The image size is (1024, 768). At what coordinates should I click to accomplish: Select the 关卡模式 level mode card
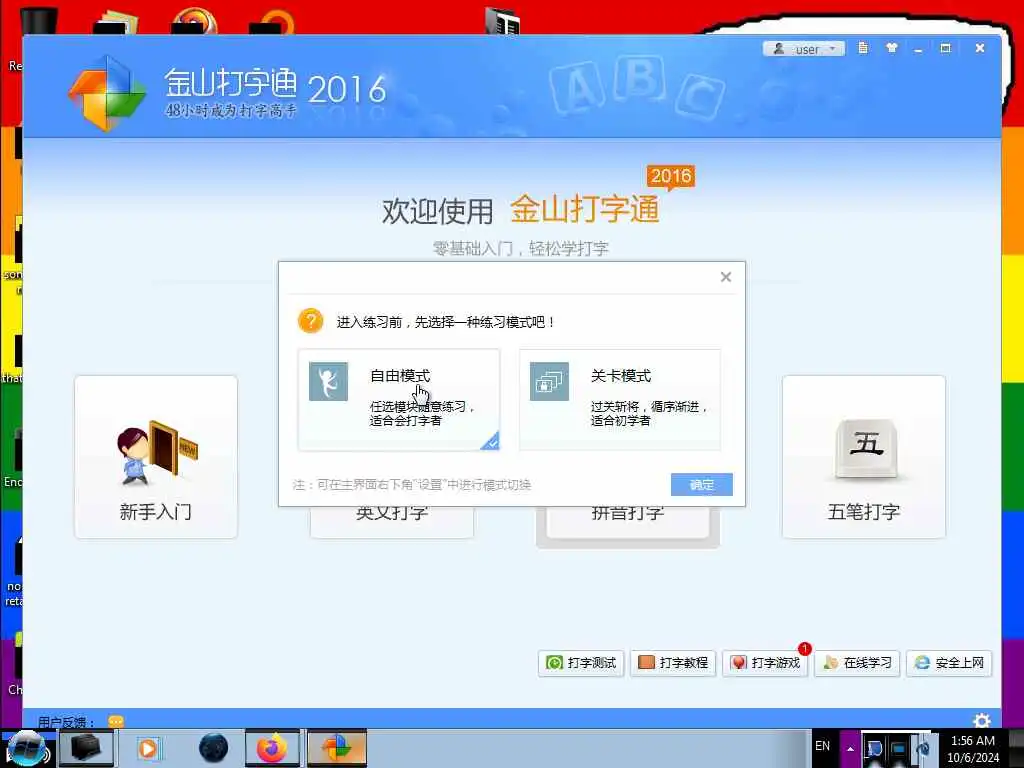[620, 400]
